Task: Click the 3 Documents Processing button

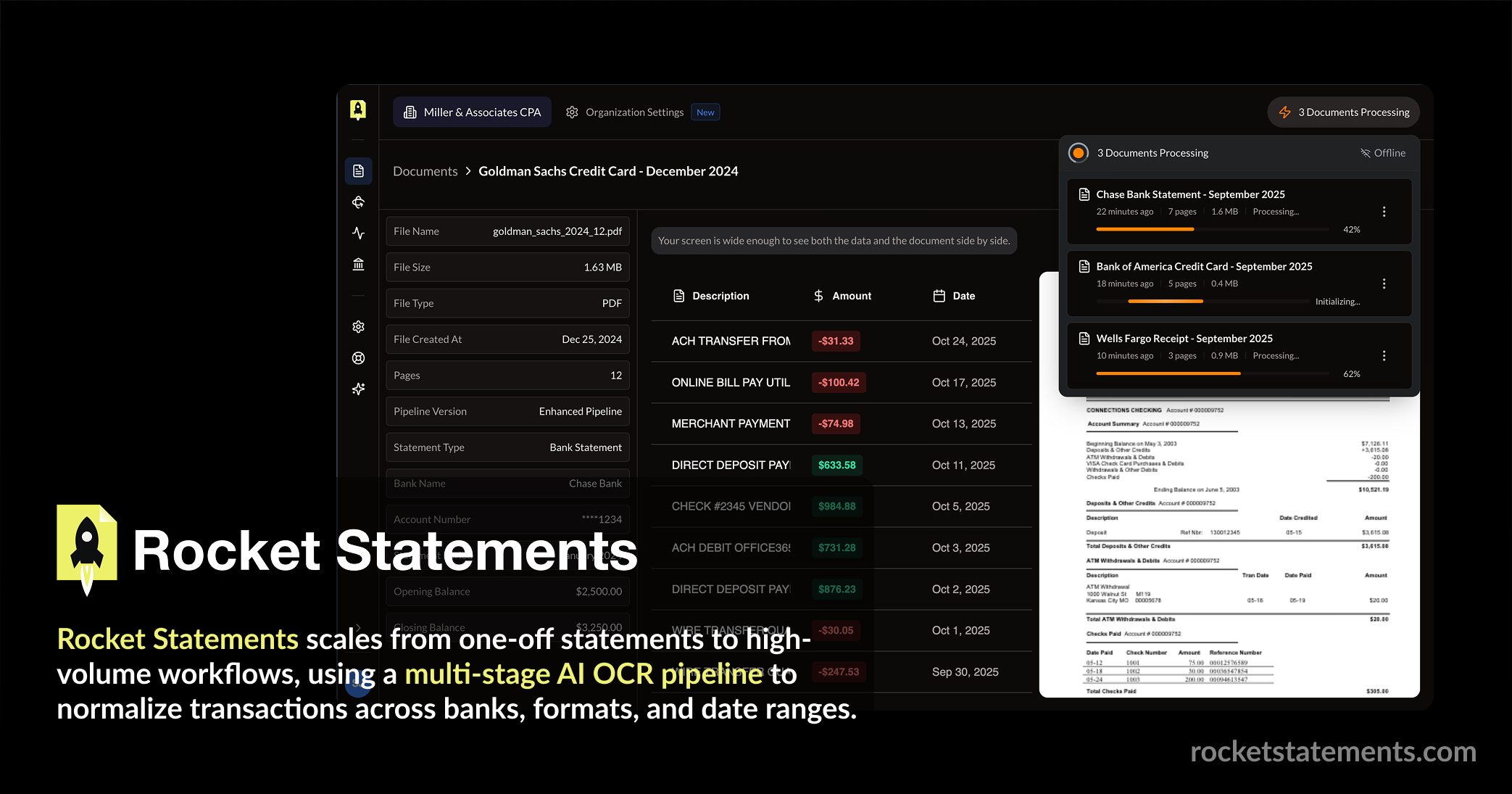Action: 1343,112
